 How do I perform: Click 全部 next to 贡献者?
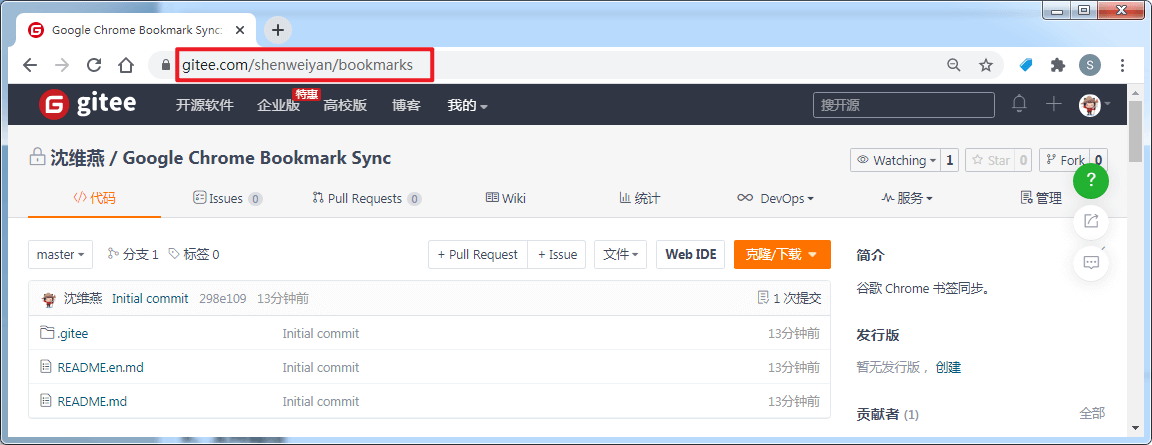click(x=1092, y=413)
